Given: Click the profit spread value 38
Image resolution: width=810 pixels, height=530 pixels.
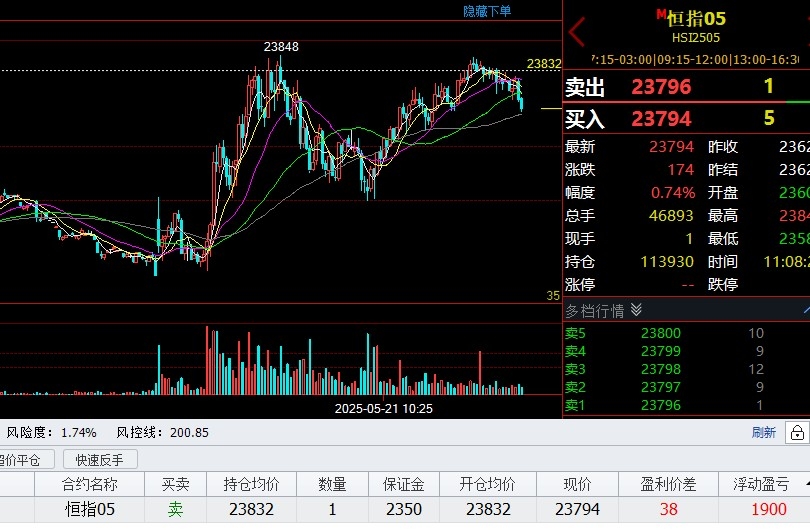Looking at the screenshot, I should (668, 509).
